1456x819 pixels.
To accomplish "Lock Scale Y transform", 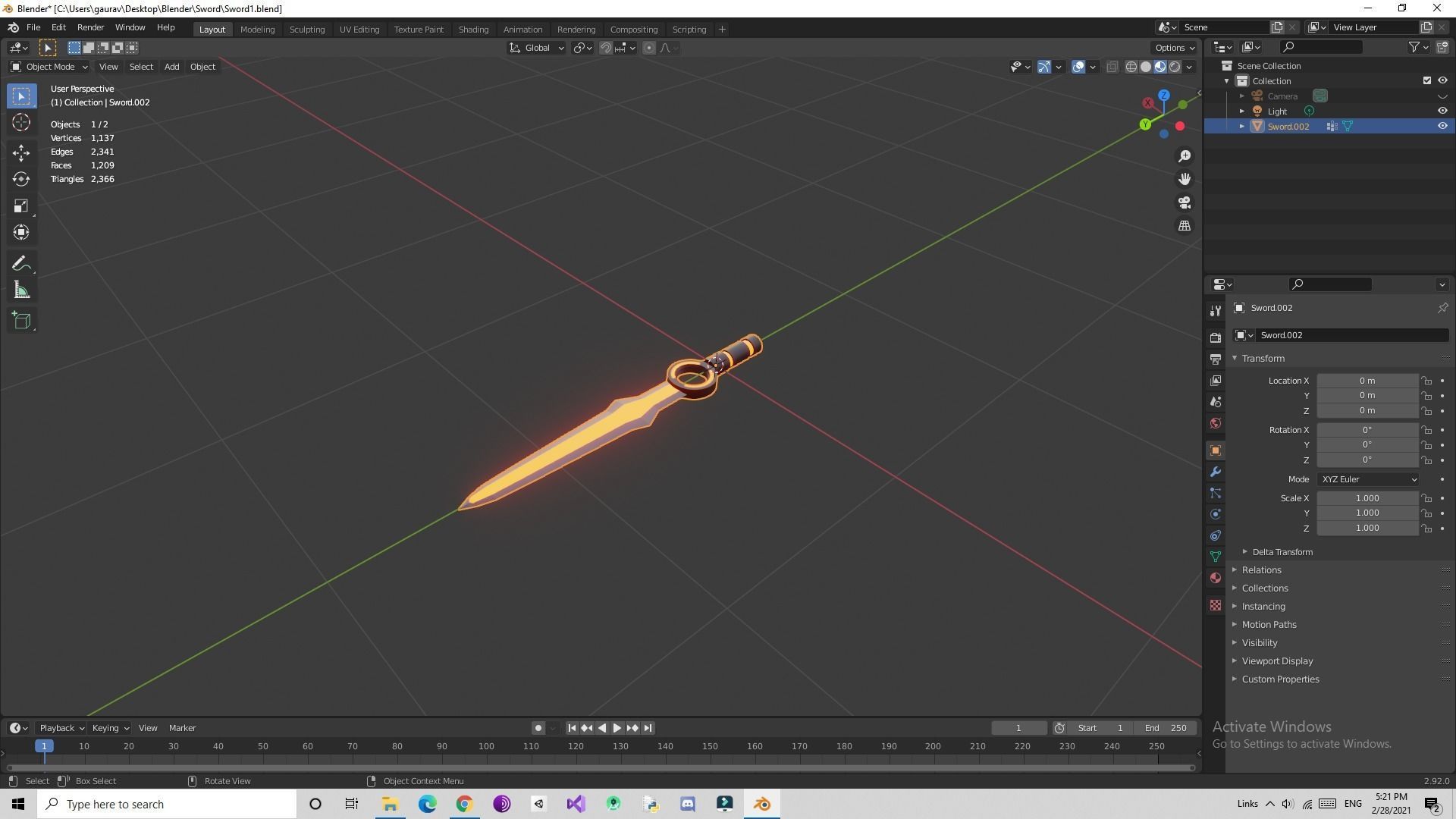I will click(1426, 513).
